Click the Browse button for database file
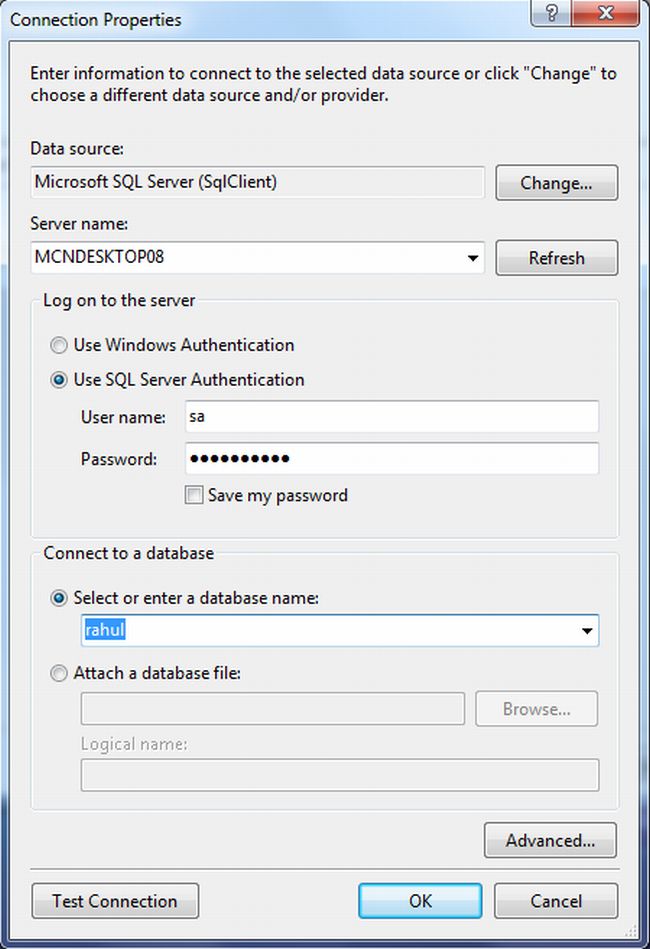The image size is (650, 949). click(536, 708)
